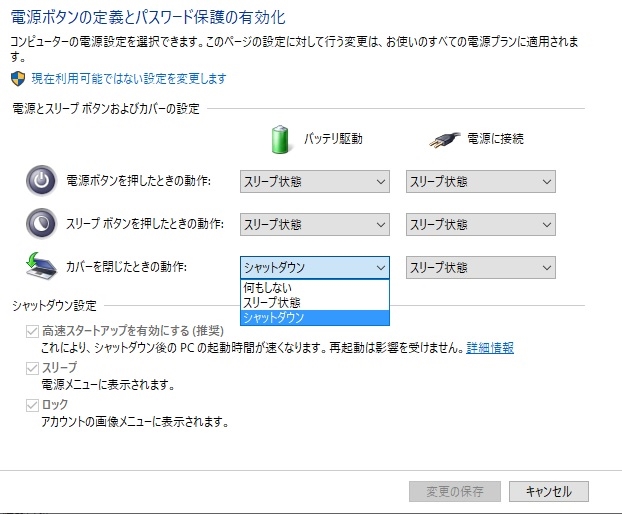Toggle the 高速スタートアップを有効にする checkbox
The height and width of the screenshot is (514, 622).
coord(32,331)
